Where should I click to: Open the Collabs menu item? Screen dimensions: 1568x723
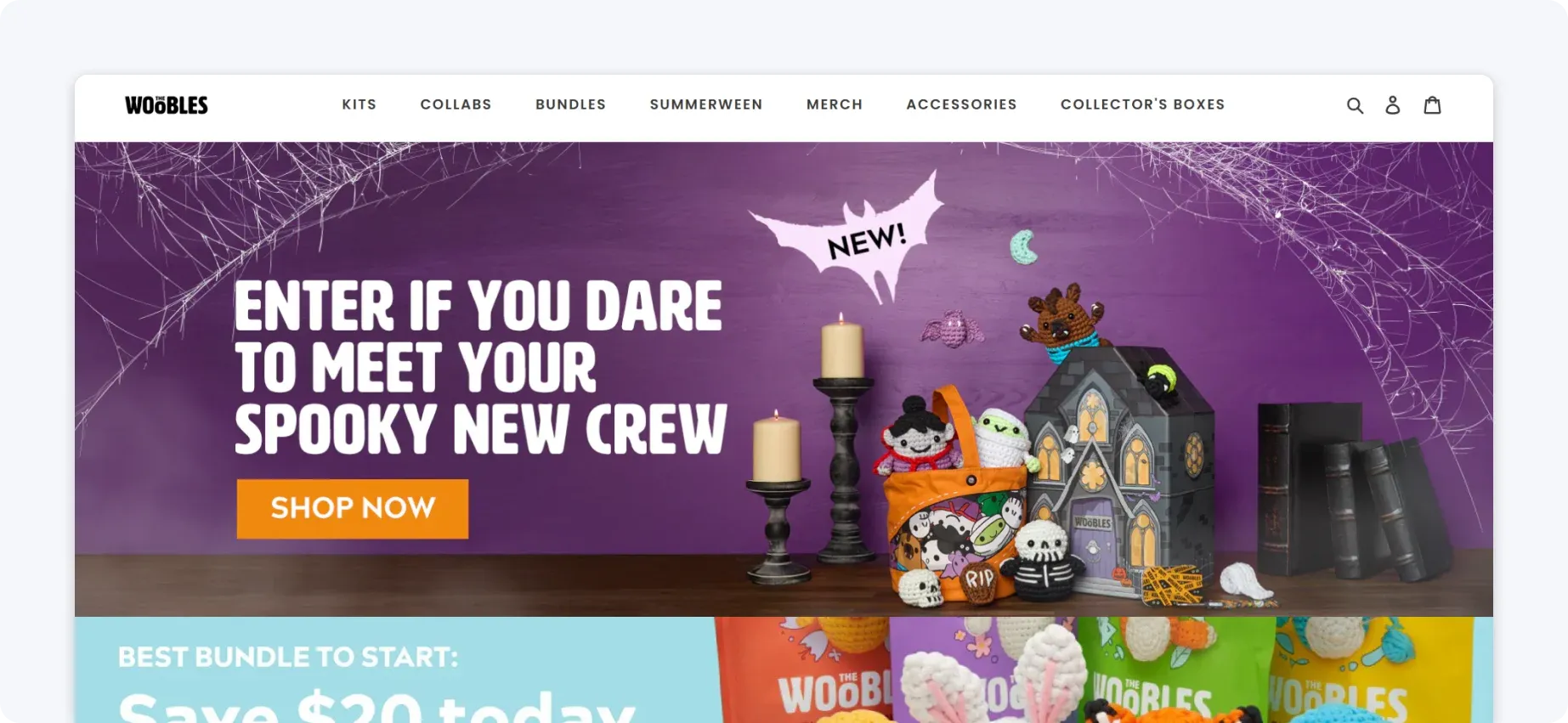(x=456, y=104)
